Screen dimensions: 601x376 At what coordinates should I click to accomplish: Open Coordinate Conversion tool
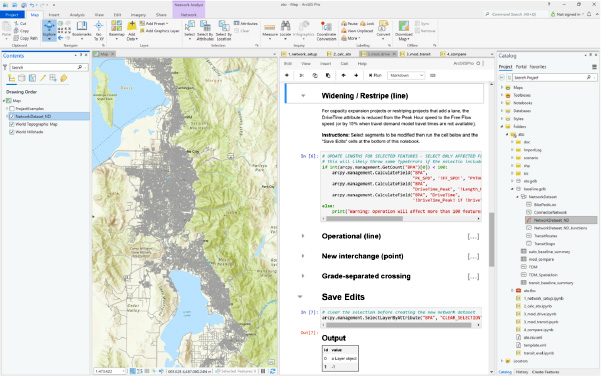coord(326,30)
